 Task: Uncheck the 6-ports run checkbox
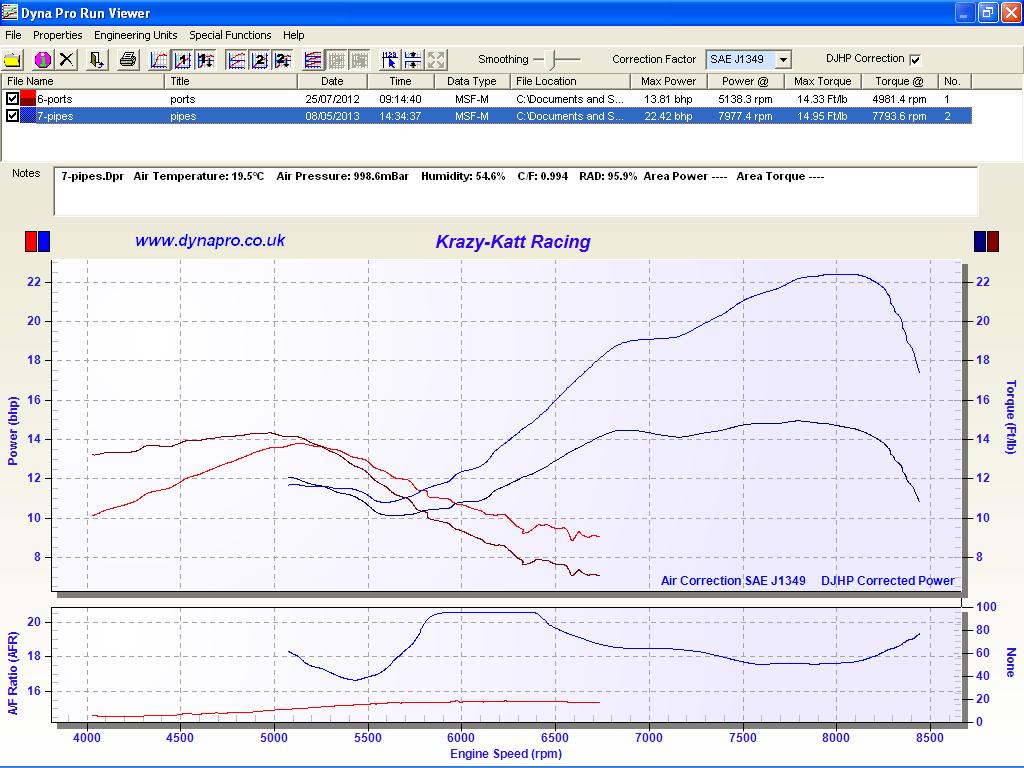click(x=12, y=99)
